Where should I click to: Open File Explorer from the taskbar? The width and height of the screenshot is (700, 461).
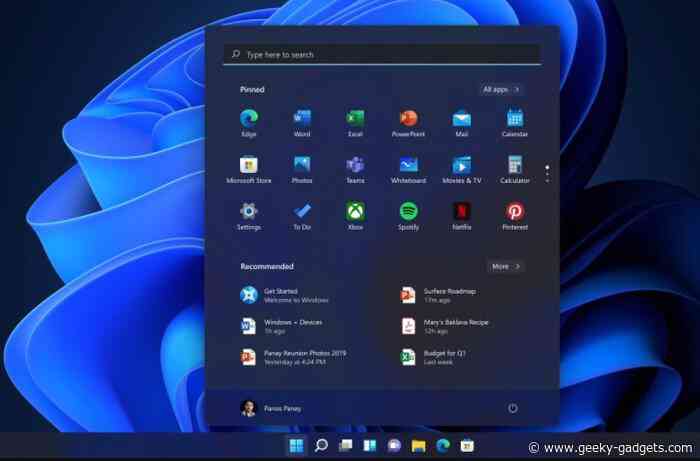pos(418,445)
